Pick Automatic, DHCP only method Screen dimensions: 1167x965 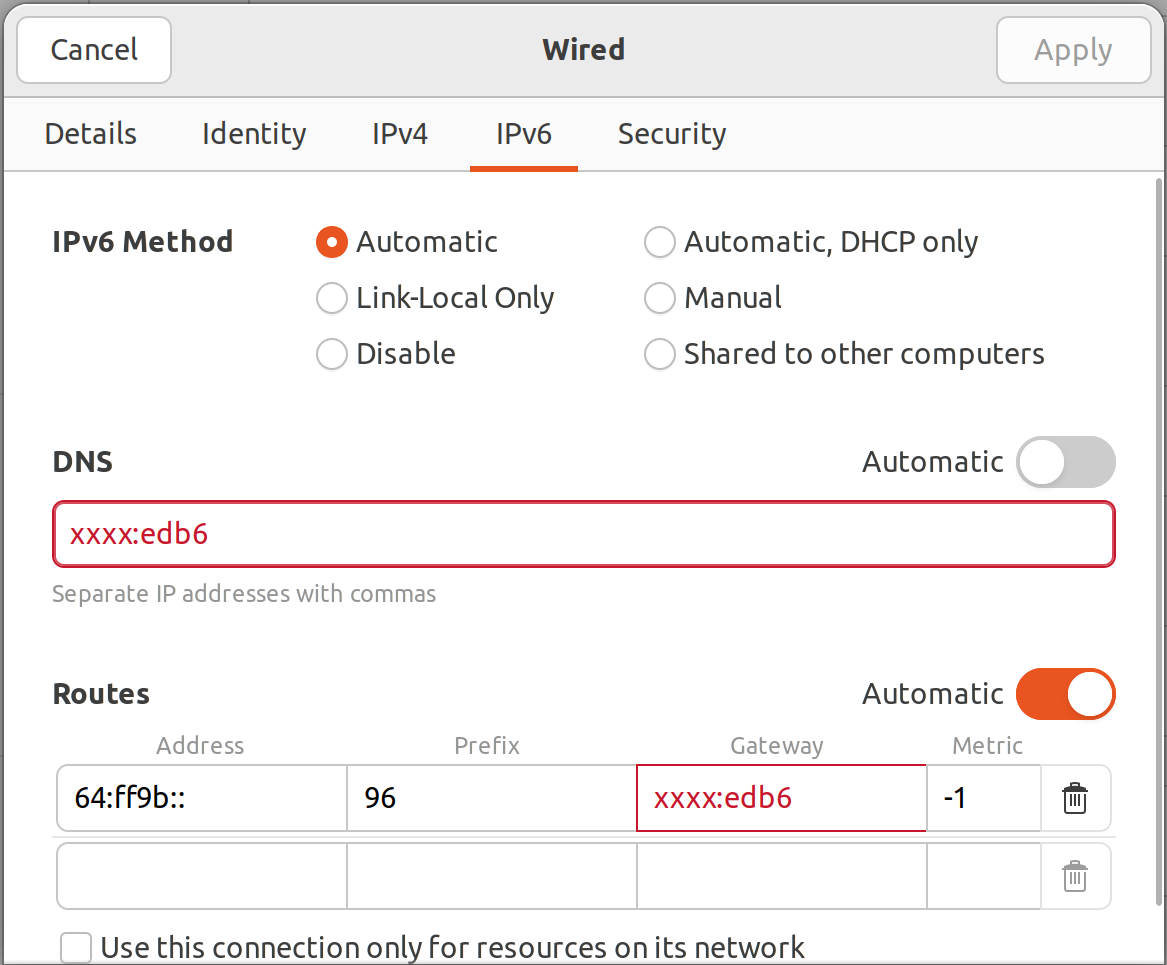click(660, 242)
